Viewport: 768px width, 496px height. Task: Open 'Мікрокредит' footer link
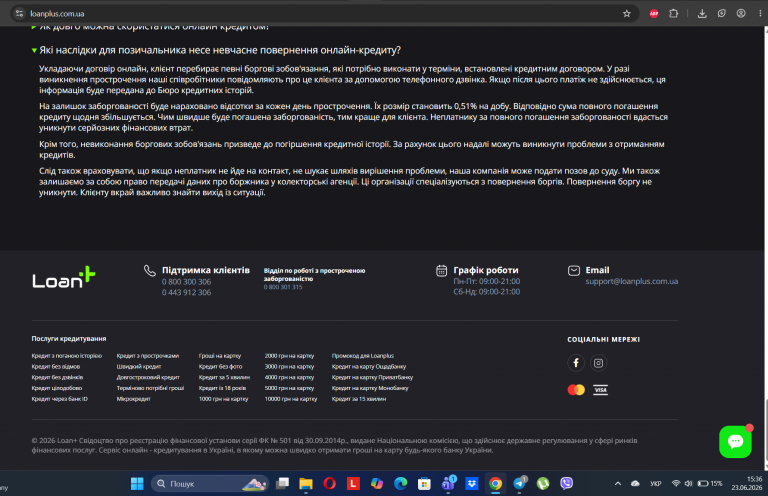tap(133, 399)
